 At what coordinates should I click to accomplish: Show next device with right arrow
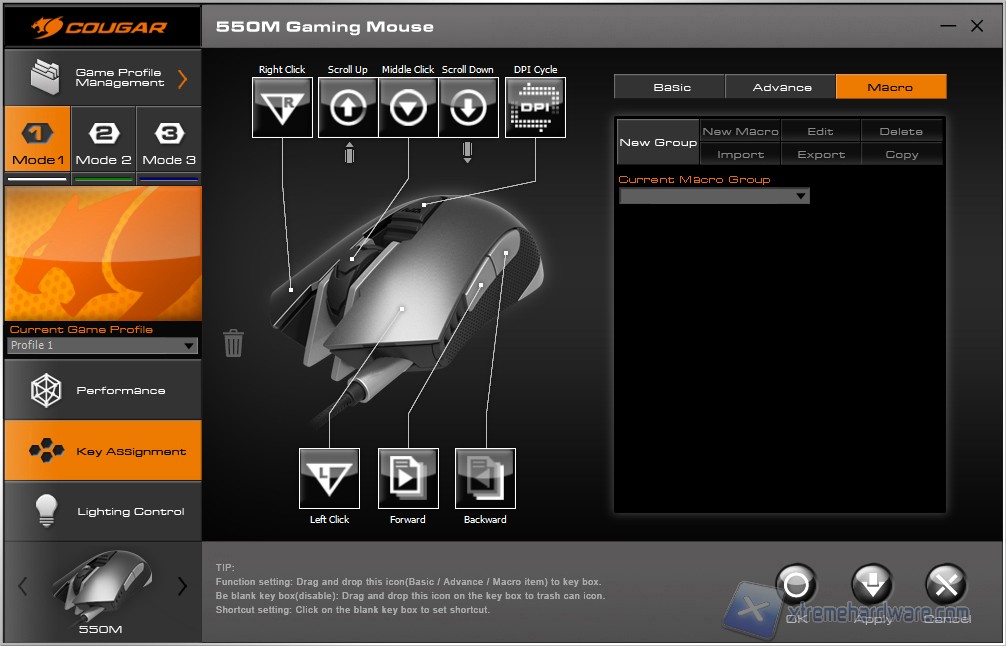182,586
